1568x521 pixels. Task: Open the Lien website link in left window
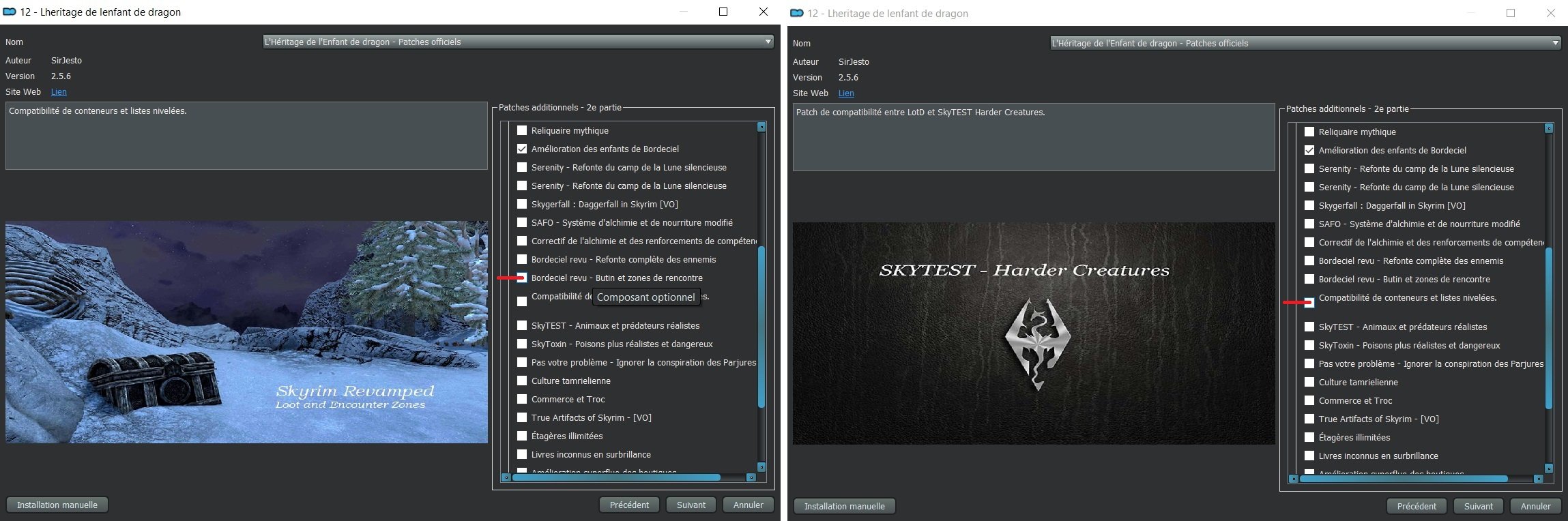[x=59, y=92]
